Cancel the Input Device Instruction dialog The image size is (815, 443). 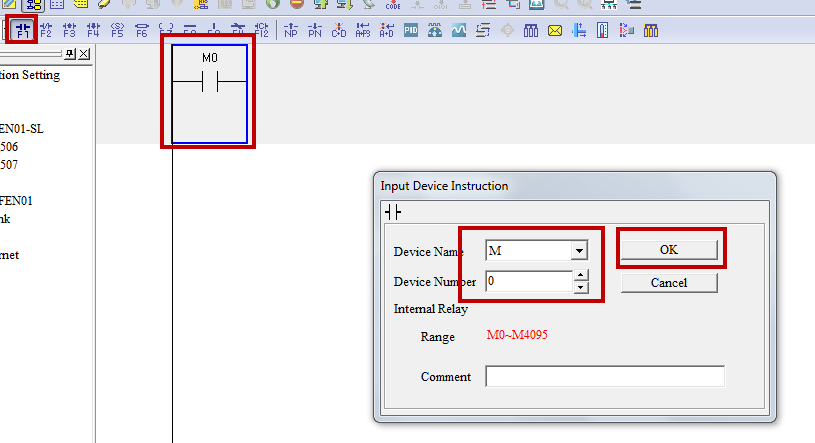(x=668, y=283)
